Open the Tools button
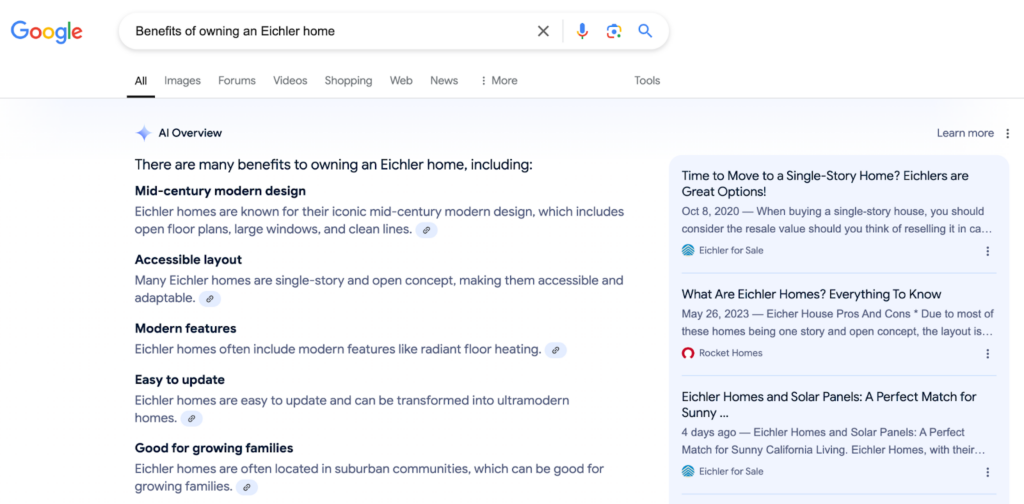This screenshot has height=504, width=1024. pos(647,81)
